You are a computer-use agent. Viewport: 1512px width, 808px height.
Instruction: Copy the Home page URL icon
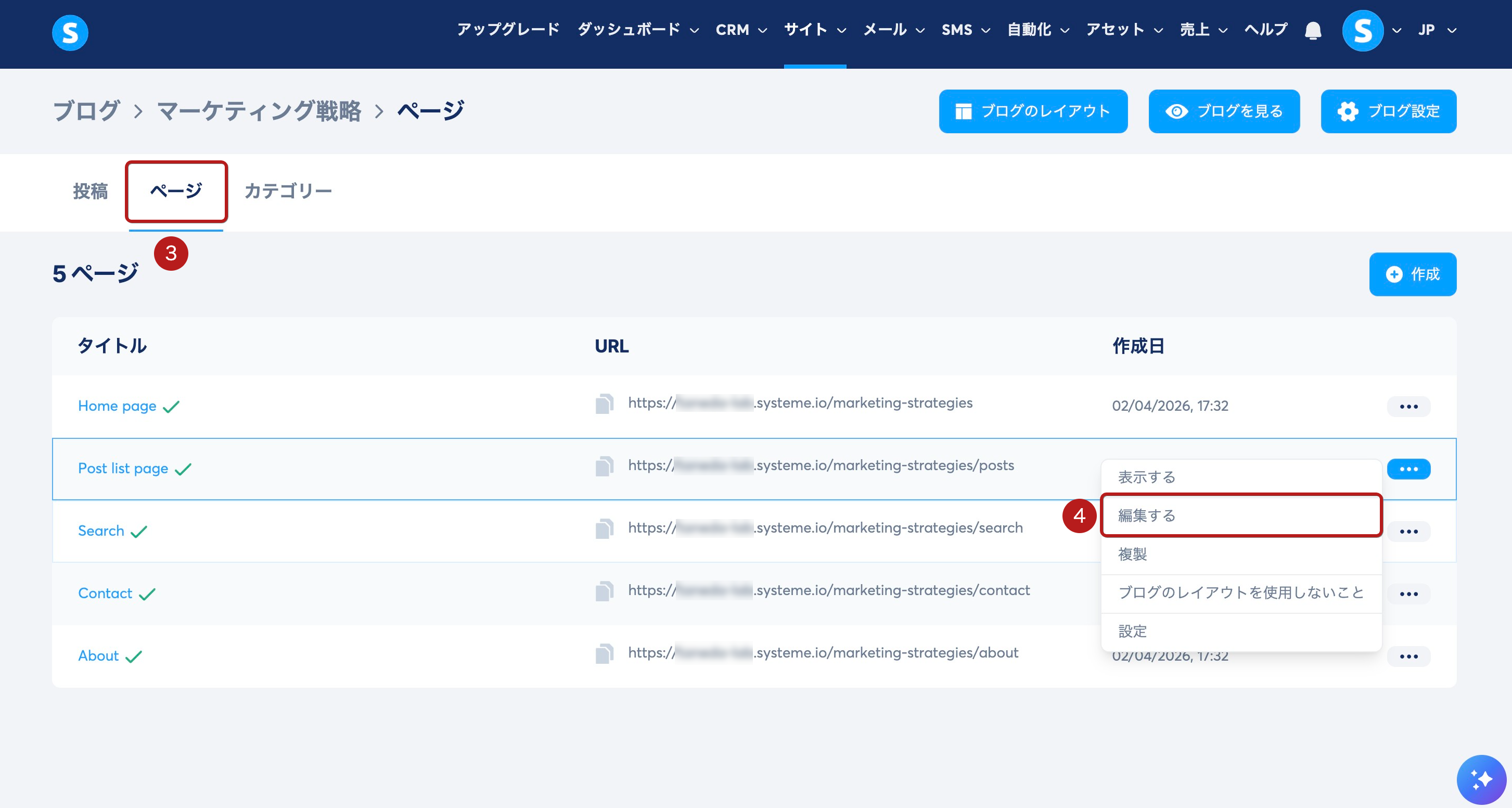(604, 404)
